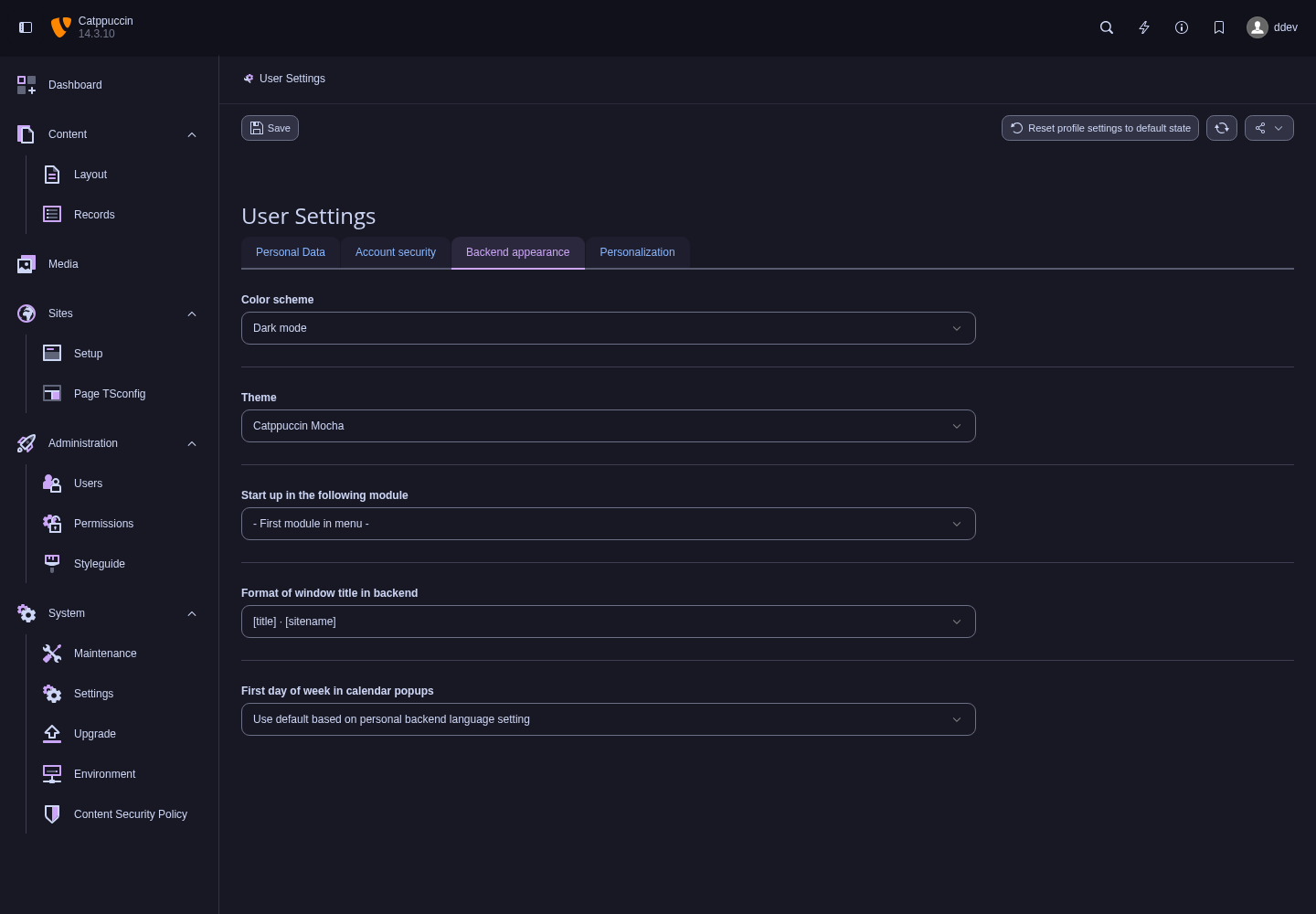The image size is (1316, 914).
Task: Collapse the Sites menu group
Action: pyautogui.click(x=110, y=314)
